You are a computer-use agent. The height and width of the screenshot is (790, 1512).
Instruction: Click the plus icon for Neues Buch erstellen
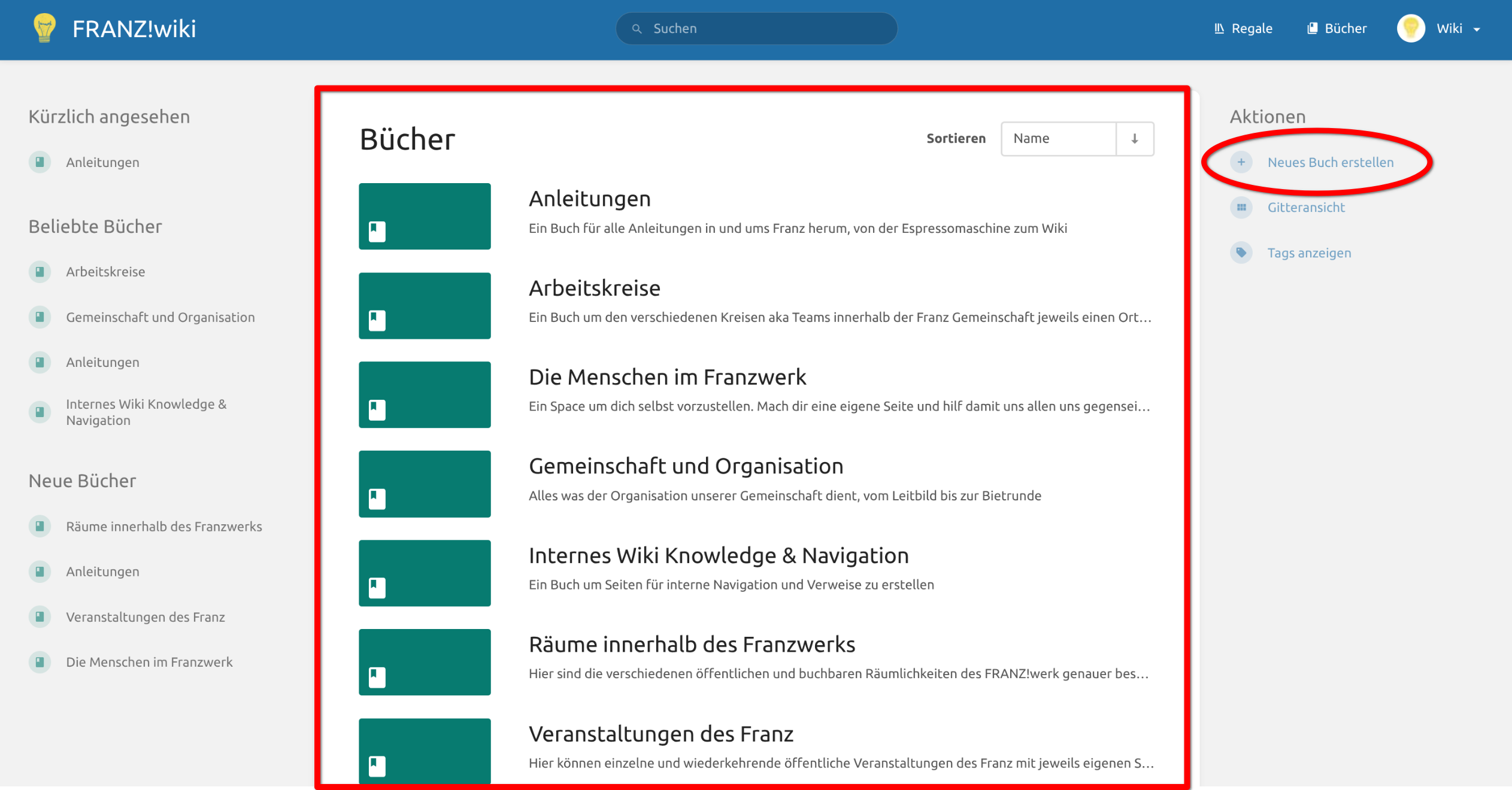pos(1241,162)
